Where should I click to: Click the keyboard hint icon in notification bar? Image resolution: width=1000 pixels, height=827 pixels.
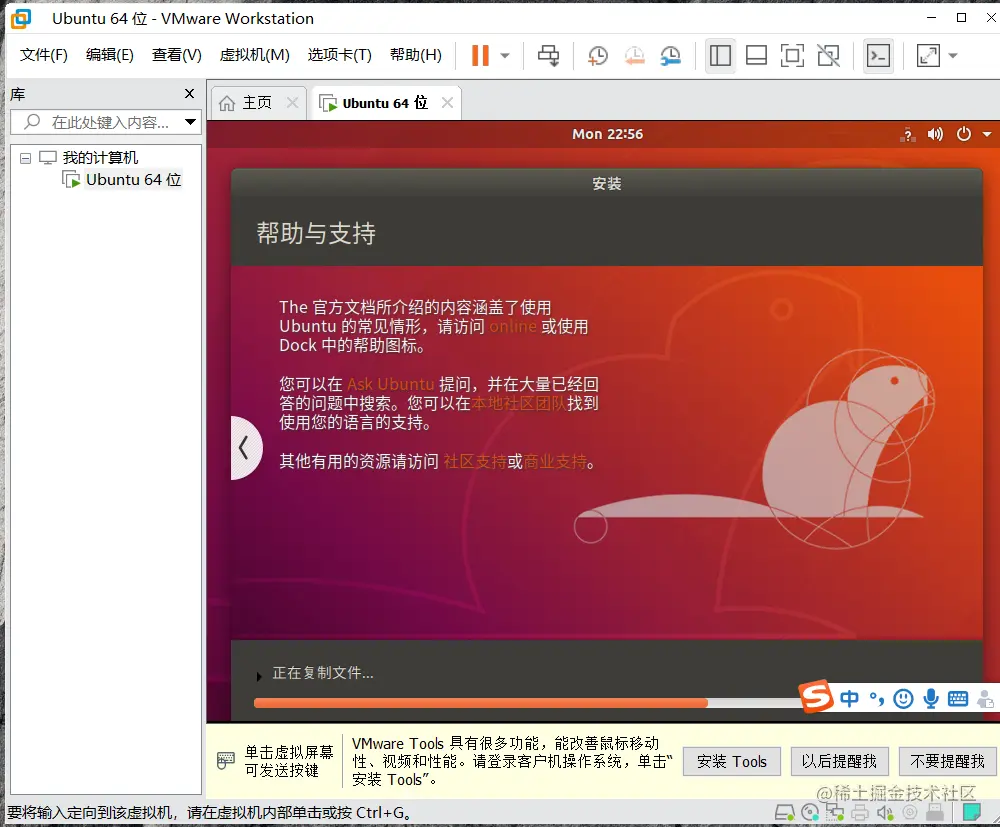pyautogui.click(x=226, y=761)
